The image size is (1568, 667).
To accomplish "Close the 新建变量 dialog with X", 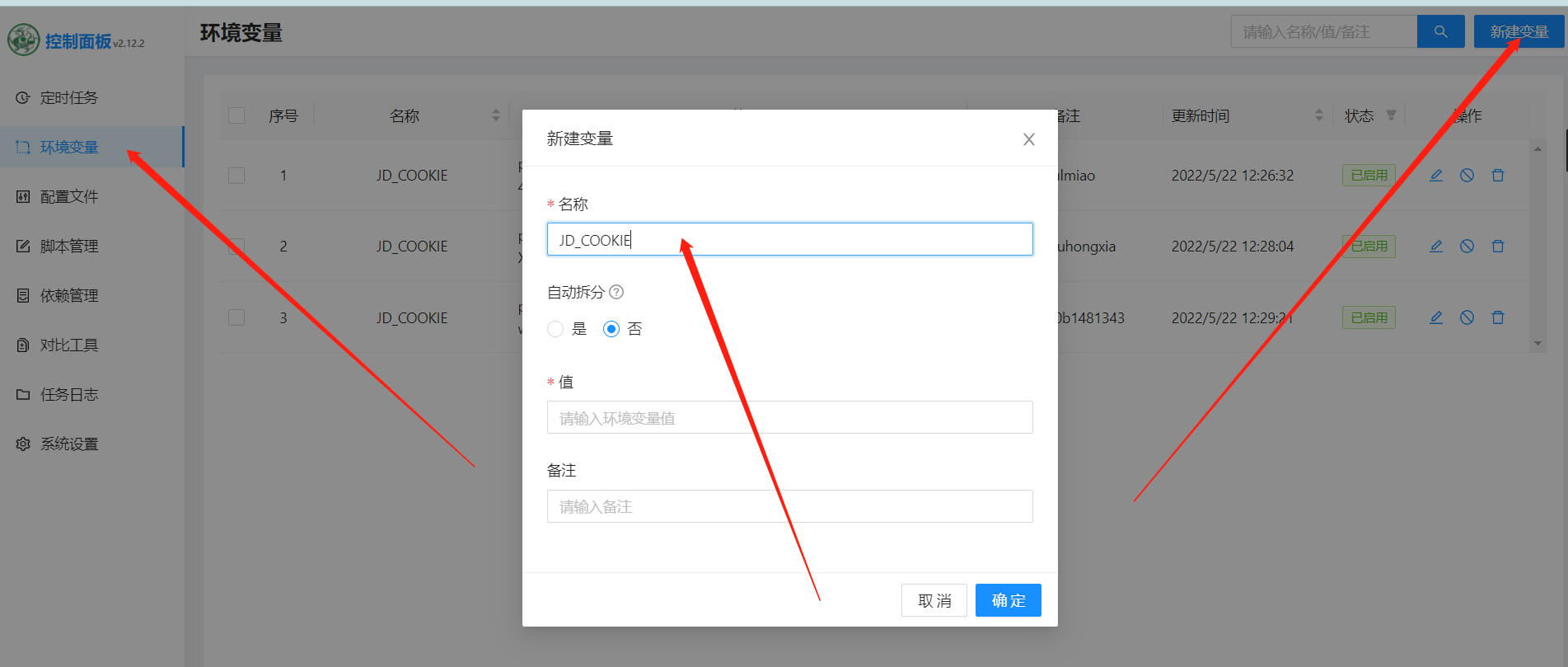I will tap(1028, 139).
